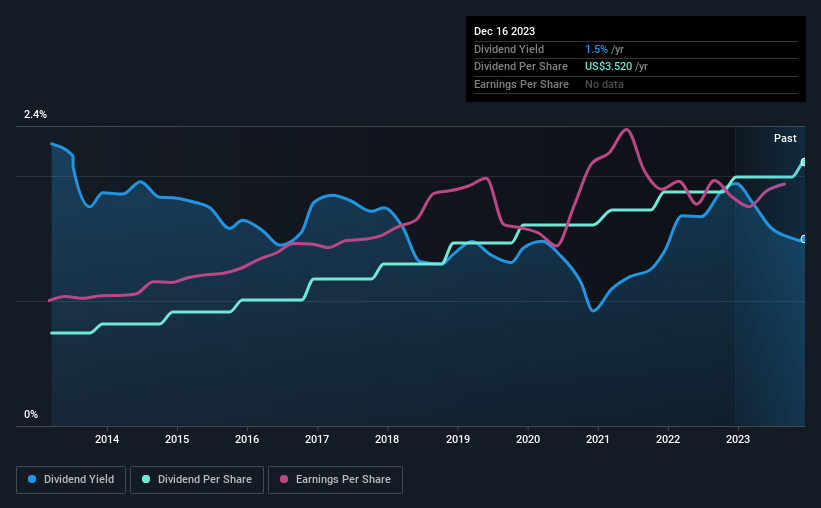Click the teal Dividend Per Share legend dot
Viewport: 821px width, 508px height.
click(146, 479)
